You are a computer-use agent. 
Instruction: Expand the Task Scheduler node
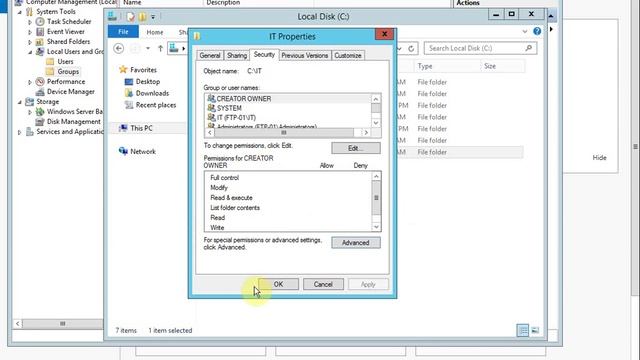[x=30, y=22]
